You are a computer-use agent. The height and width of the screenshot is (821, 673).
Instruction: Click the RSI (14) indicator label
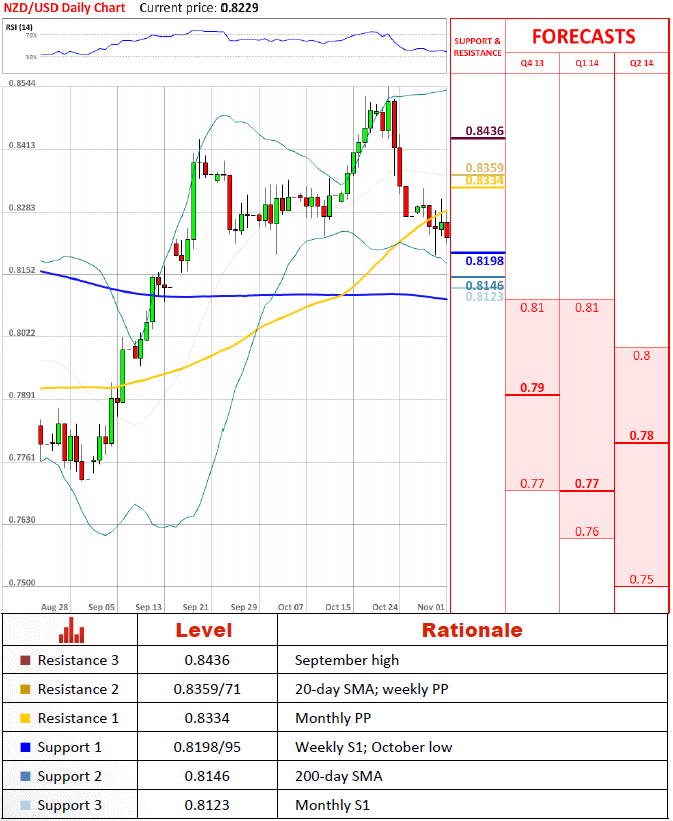coord(18,27)
